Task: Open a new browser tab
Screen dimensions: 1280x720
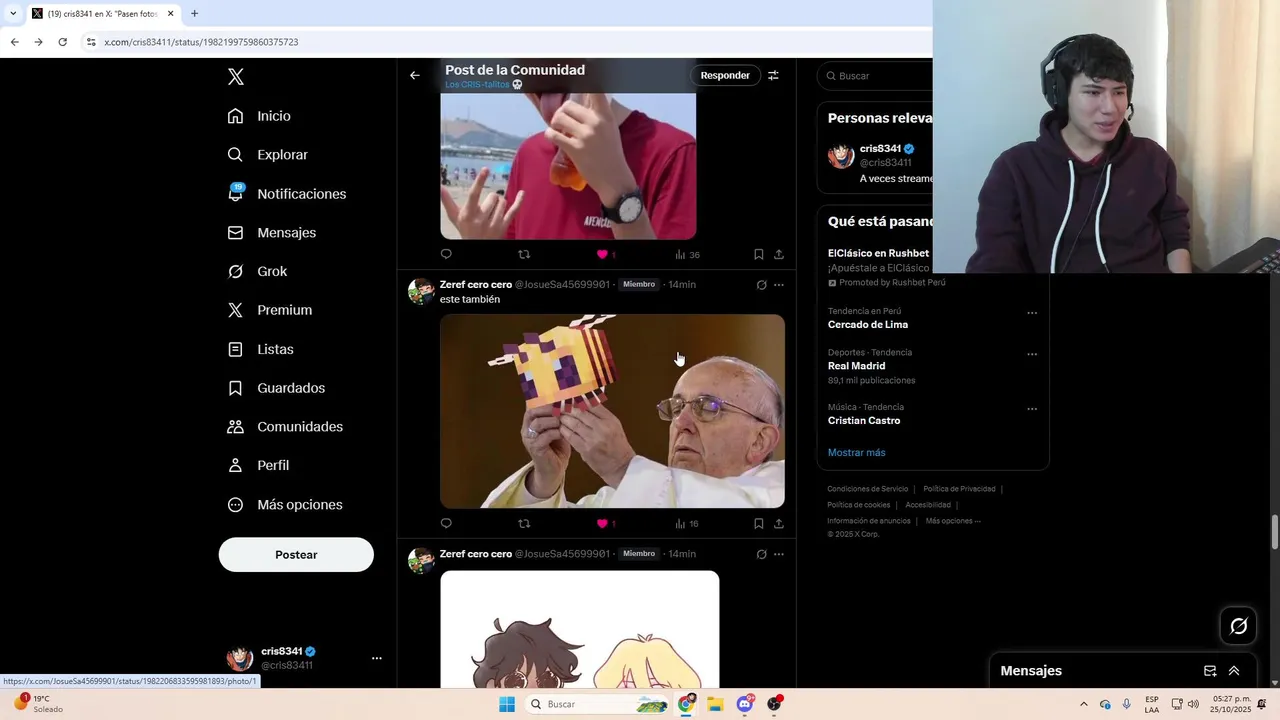Action: pyautogui.click(x=194, y=14)
